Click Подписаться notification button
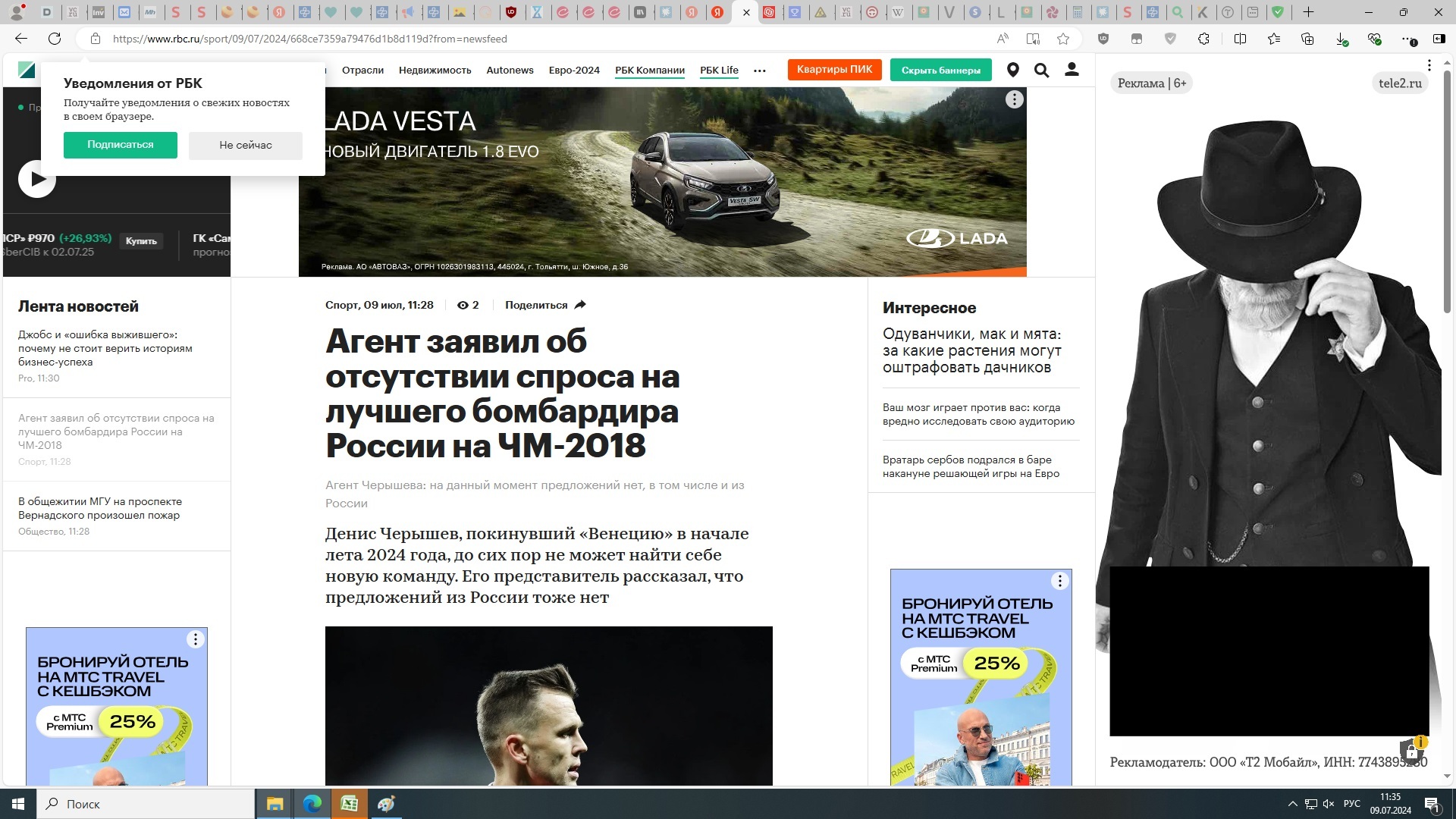 121,145
